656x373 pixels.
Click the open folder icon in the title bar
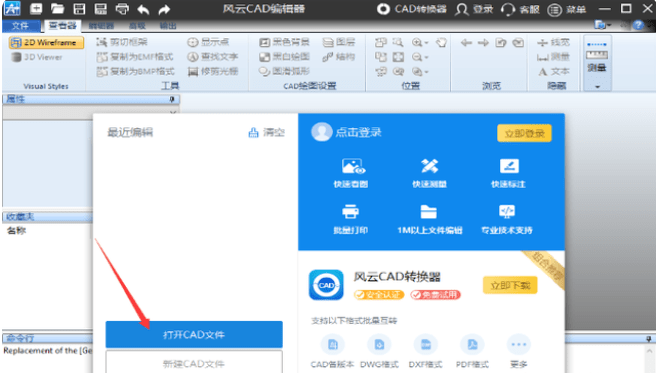(x=57, y=8)
